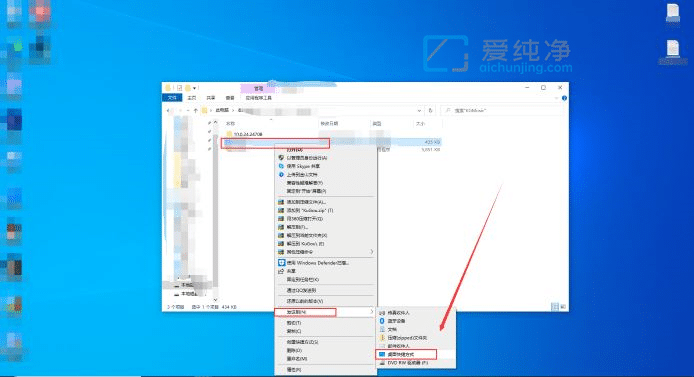Expand the other compression commands submenu arrow
The height and width of the screenshot is (377, 694).
[x=371, y=252]
